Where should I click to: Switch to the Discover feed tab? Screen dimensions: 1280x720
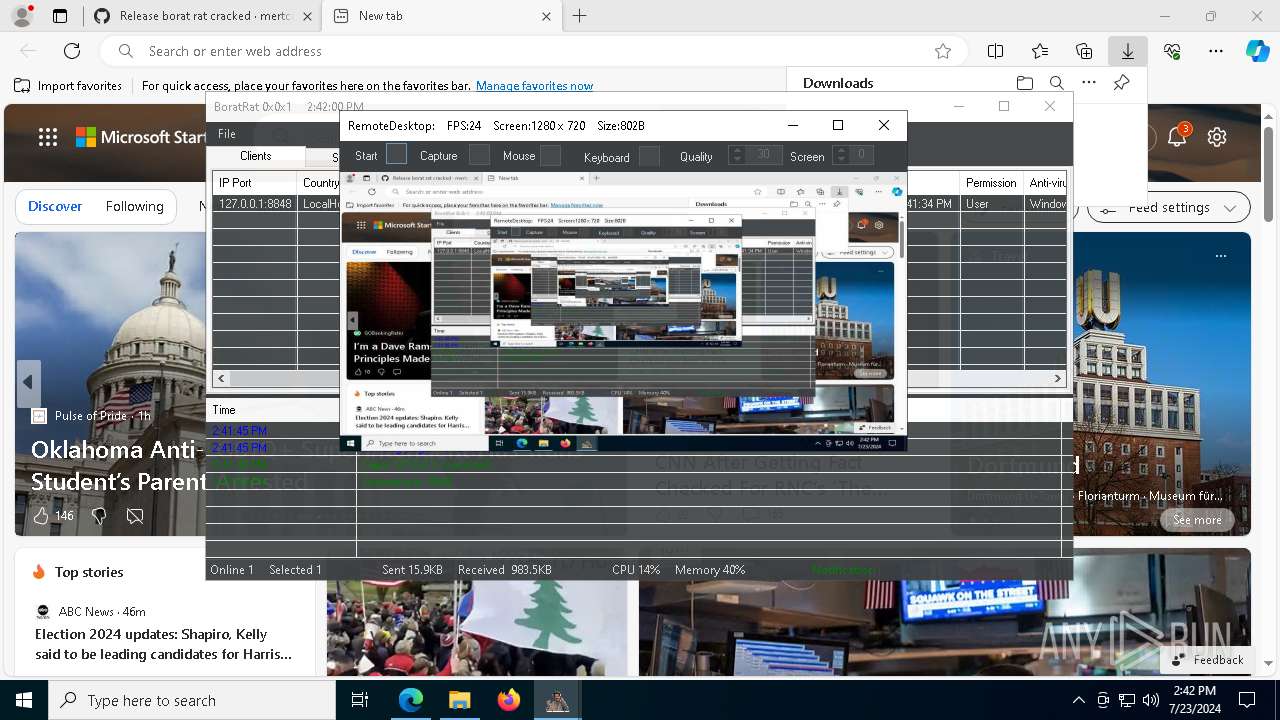coord(55,206)
